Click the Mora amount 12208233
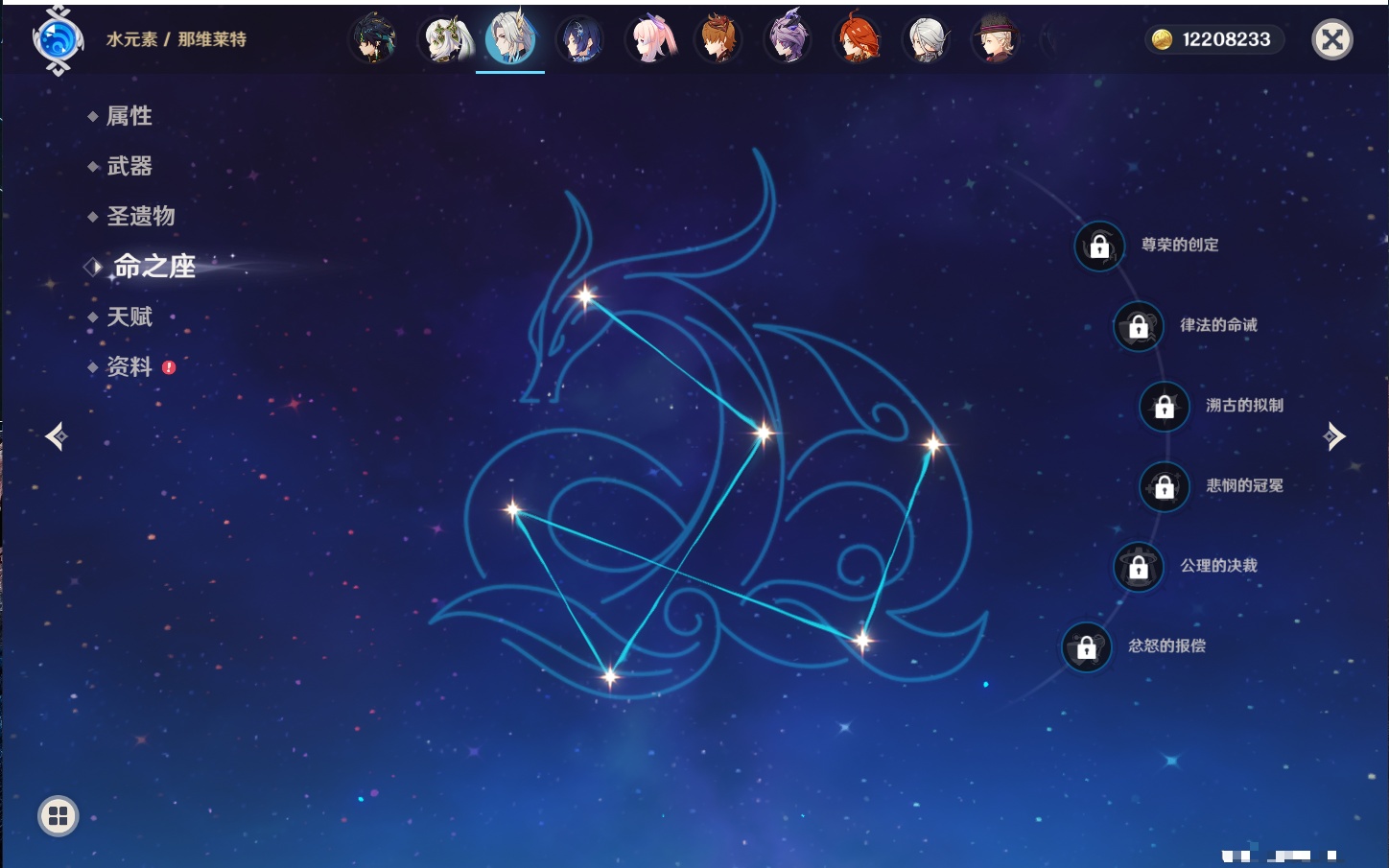The image size is (1389, 868). pyautogui.click(x=1226, y=39)
